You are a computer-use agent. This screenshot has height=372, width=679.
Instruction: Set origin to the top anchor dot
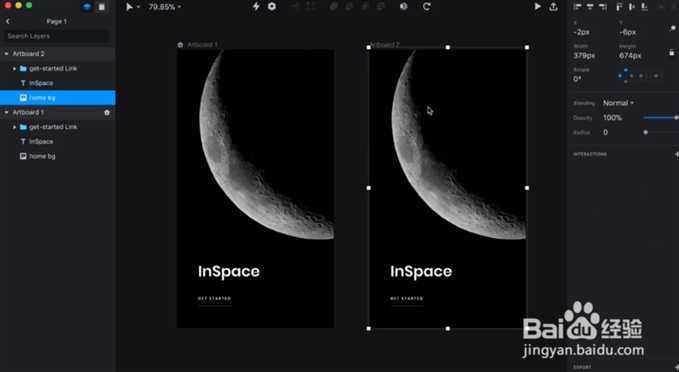(x=626, y=70)
